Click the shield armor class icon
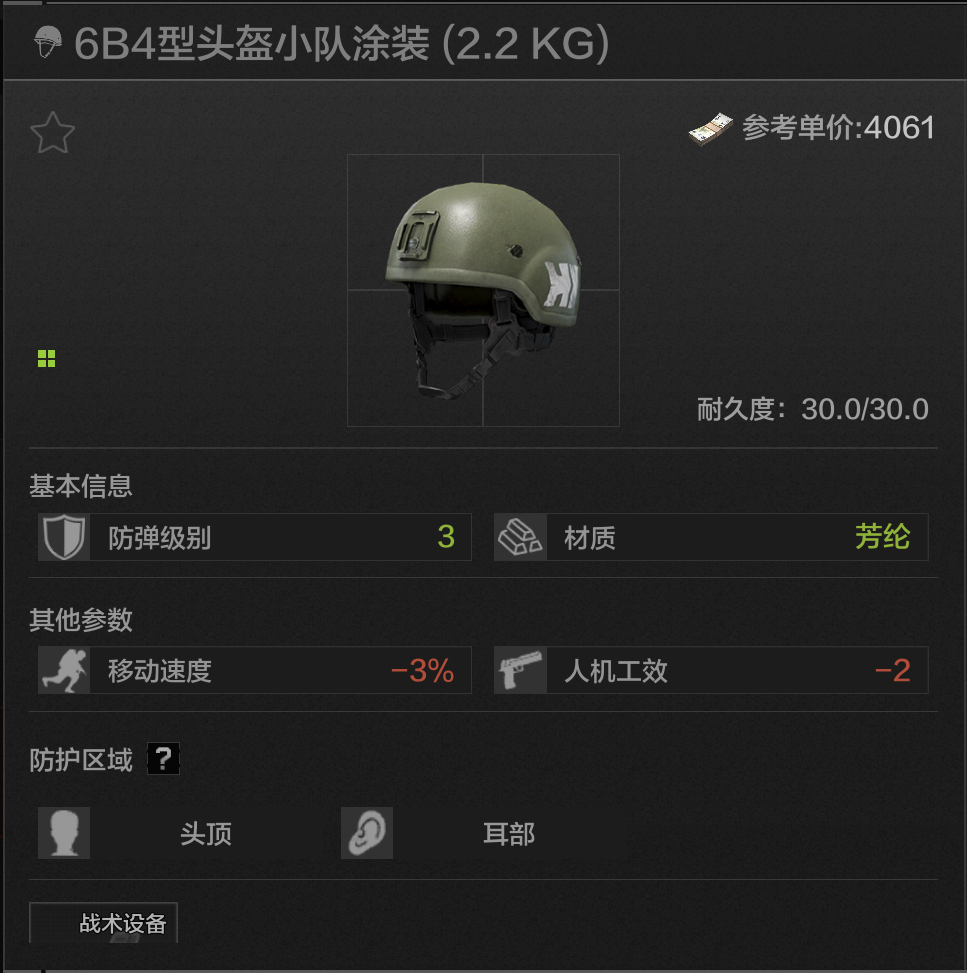The image size is (967, 973). 64,537
